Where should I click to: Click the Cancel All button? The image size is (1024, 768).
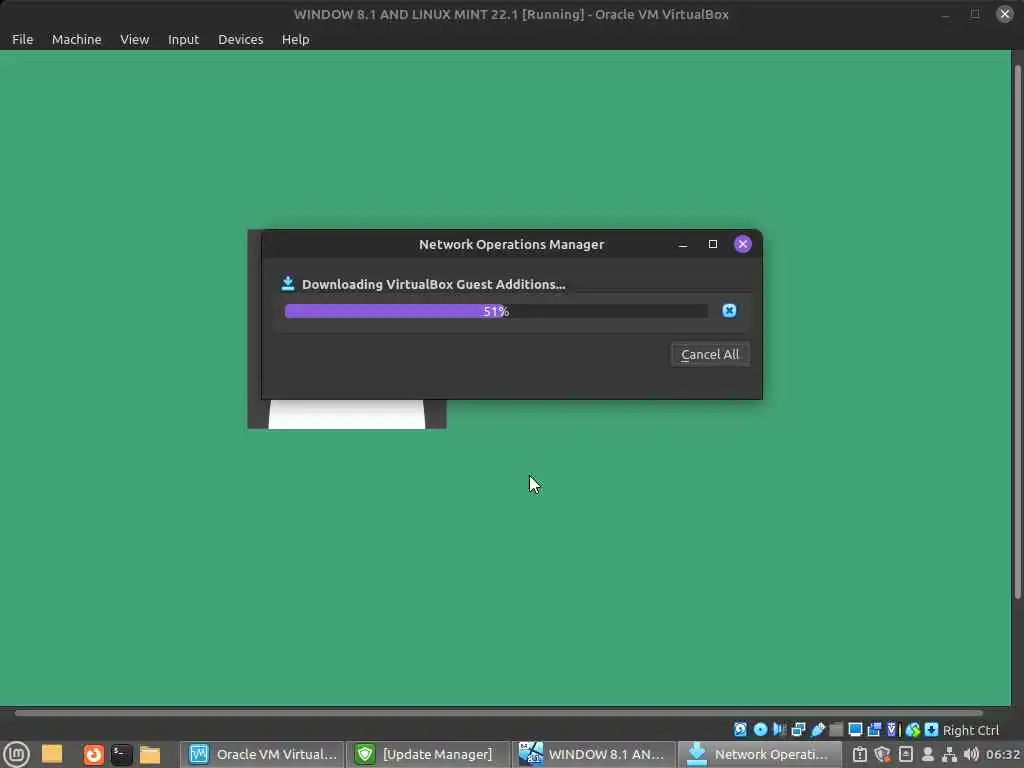710,354
